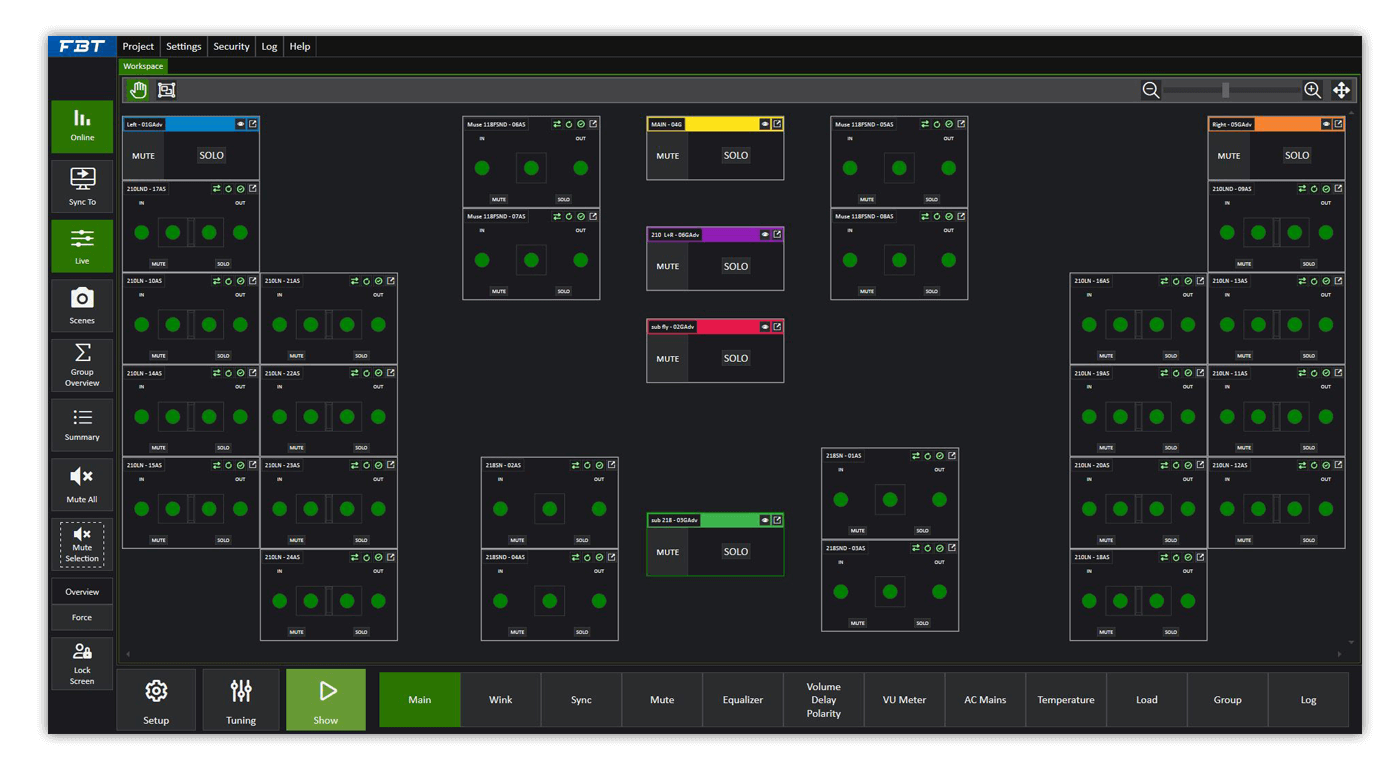Click the zoom out magnifier
The width and height of the screenshot is (1400, 772).
click(1151, 90)
